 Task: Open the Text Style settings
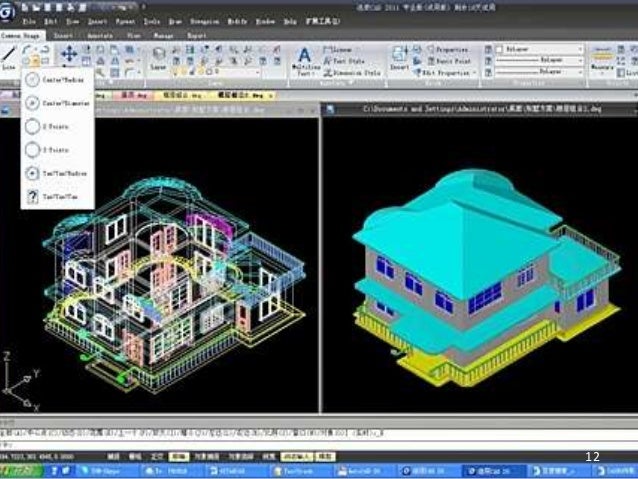point(344,61)
